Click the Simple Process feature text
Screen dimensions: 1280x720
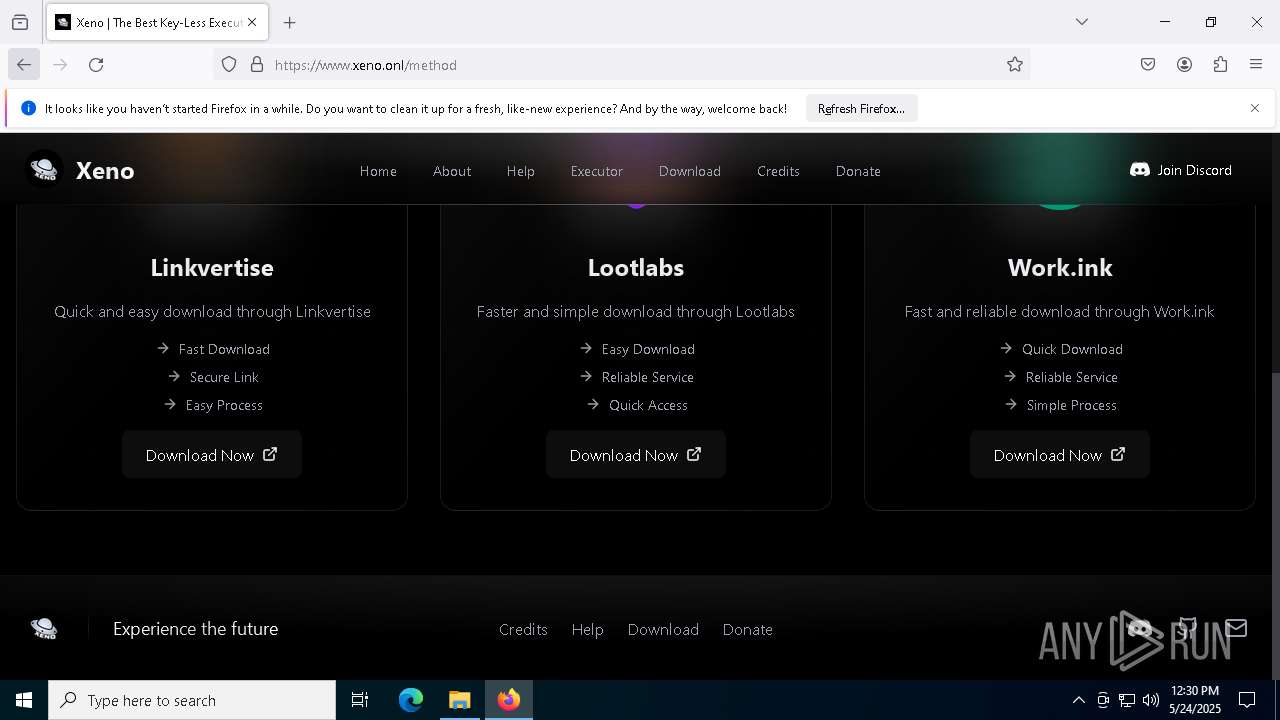1072,405
